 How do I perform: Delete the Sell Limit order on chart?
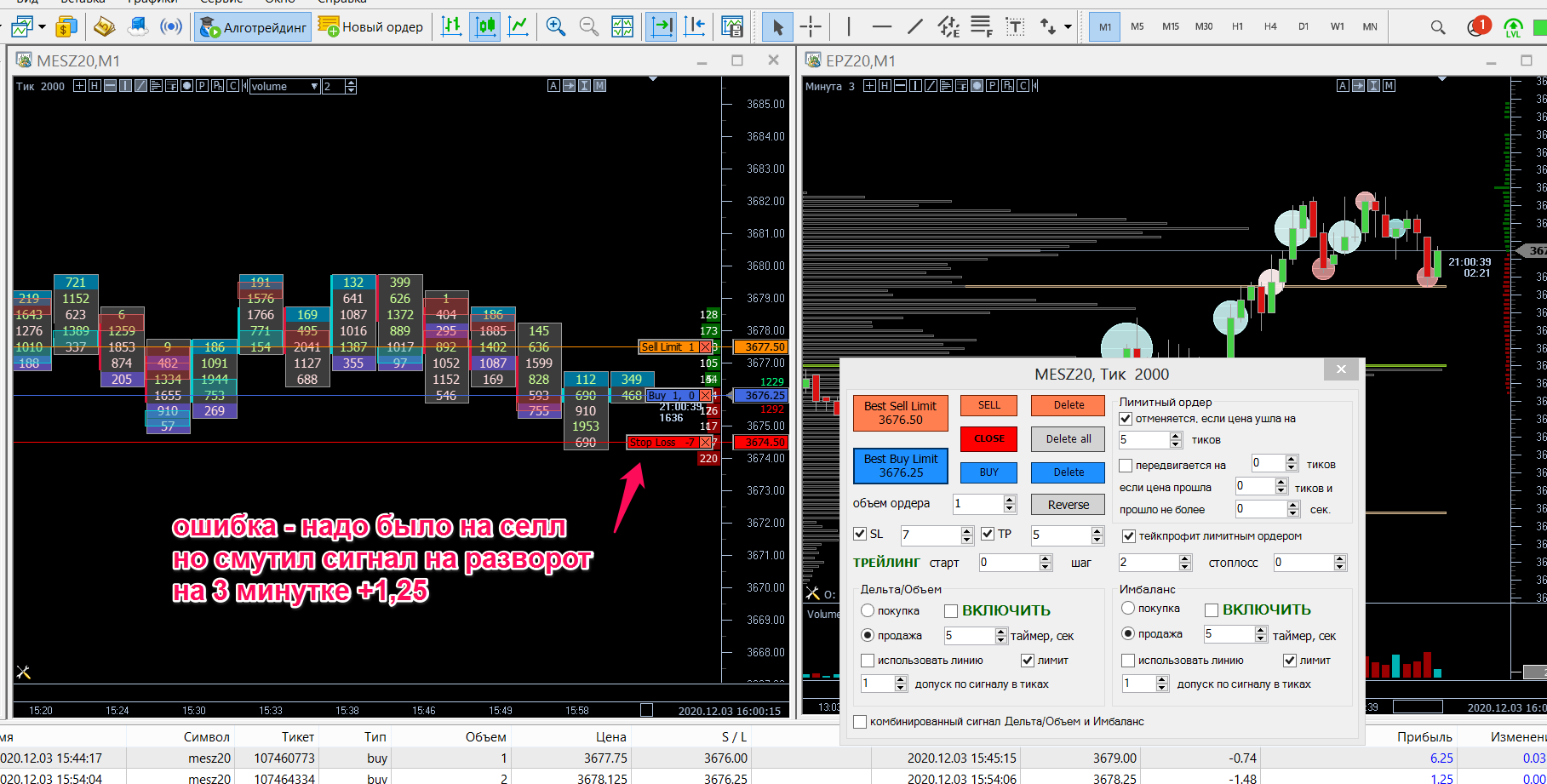tap(705, 347)
